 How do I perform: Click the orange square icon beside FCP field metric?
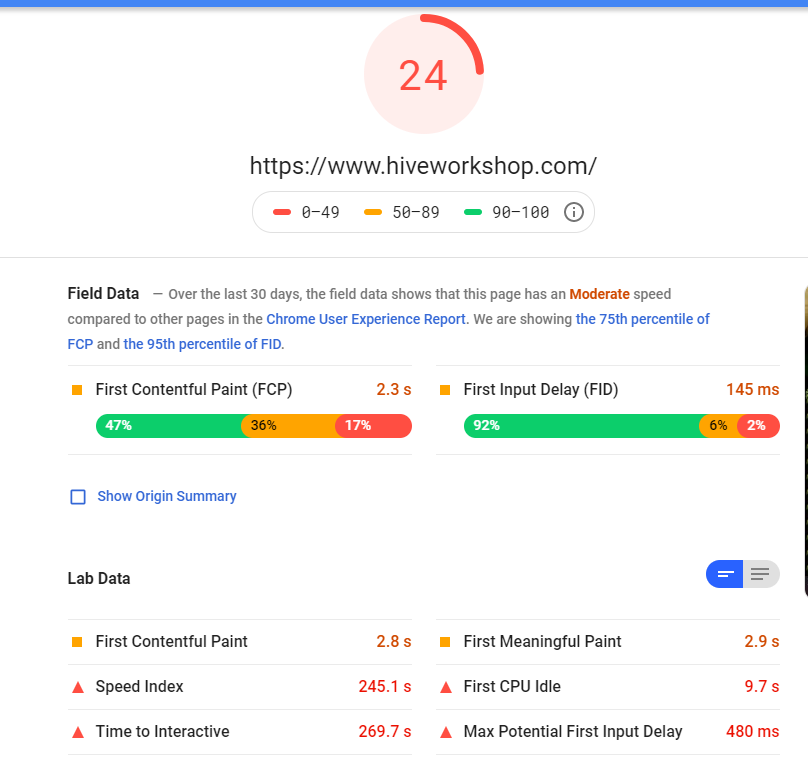click(77, 390)
